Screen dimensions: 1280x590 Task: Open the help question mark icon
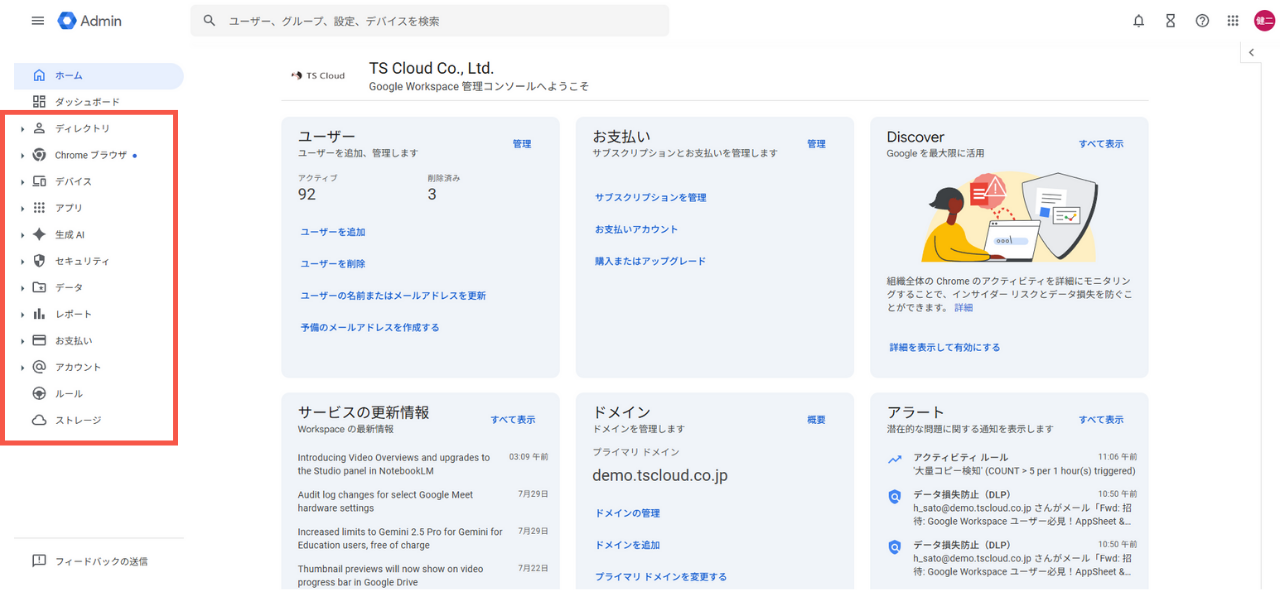coord(1202,20)
